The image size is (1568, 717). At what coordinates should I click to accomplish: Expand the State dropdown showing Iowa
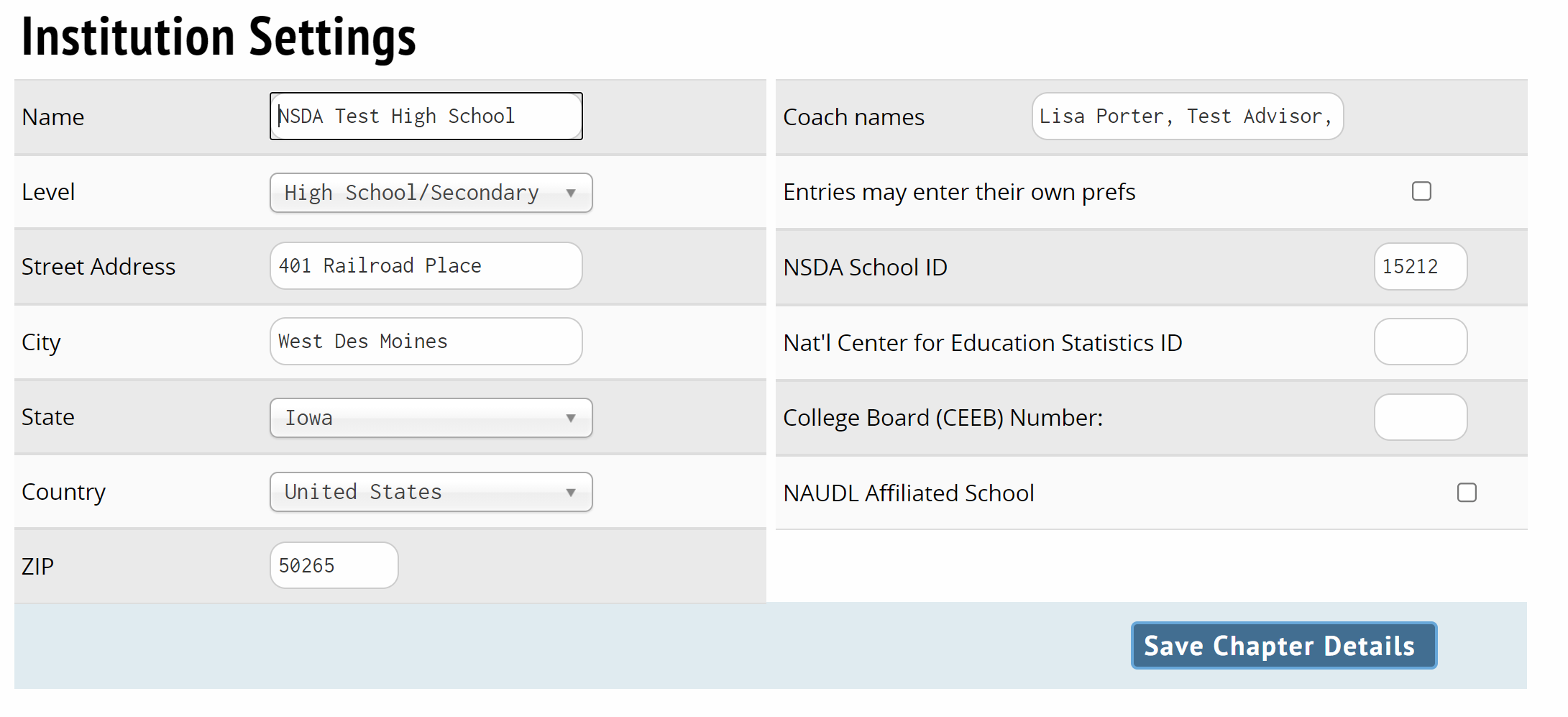pyautogui.click(x=430, y=418)
